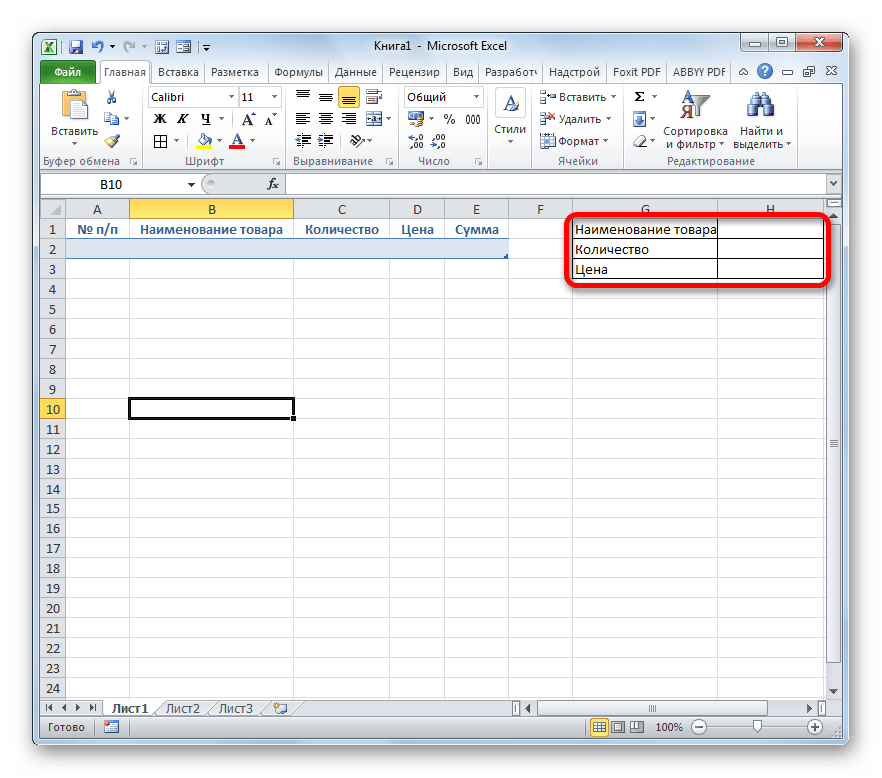Image resolution: width=882 pixels, height=778 pixels.
Task: Increase font size with large A icon
Action: [x=248, y=119]
